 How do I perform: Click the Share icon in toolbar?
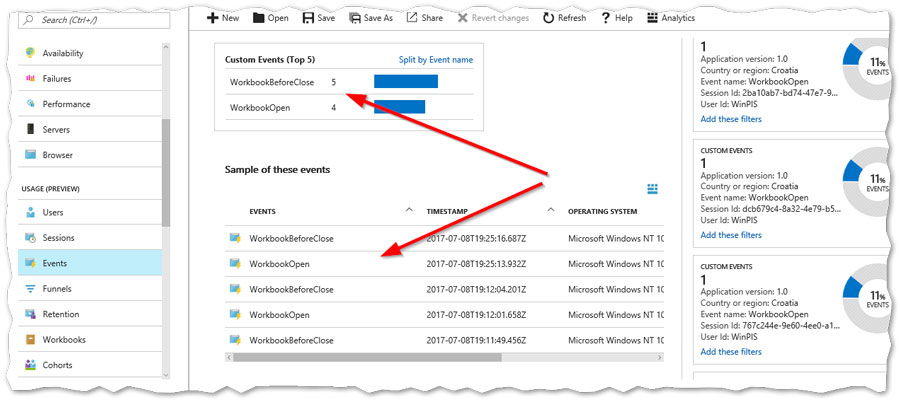412,18
